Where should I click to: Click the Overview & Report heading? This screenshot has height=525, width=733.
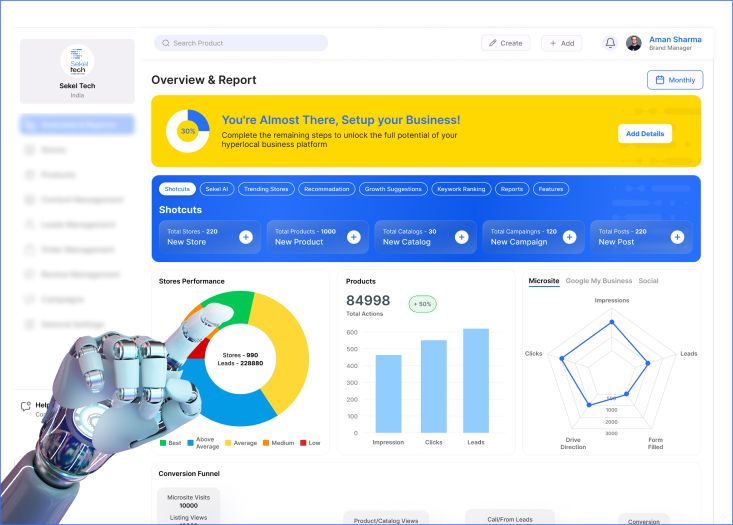click(204, 80)
